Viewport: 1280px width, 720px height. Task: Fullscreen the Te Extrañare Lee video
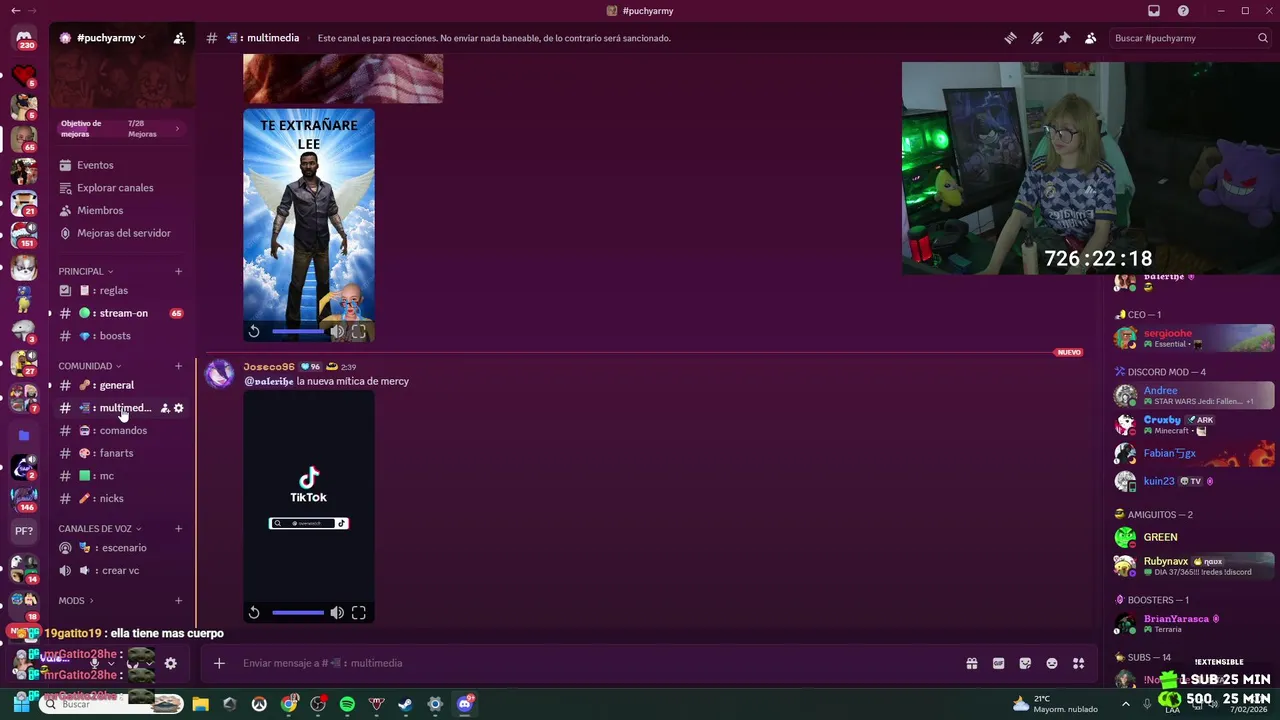pyautogui.click(x=359, y=331)
